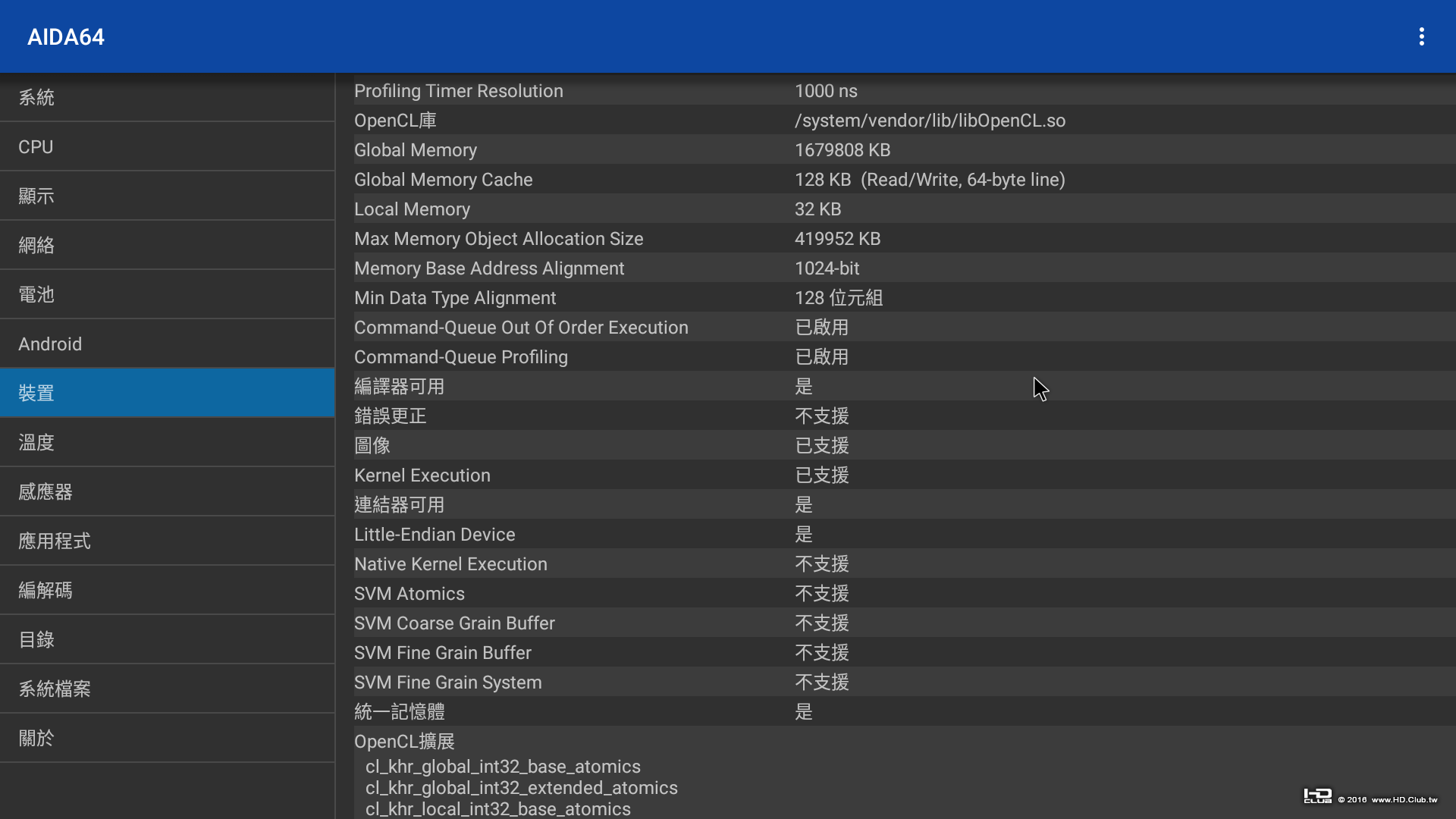
Task: Go to 感應器 sensors section
Action: point(167,491)
